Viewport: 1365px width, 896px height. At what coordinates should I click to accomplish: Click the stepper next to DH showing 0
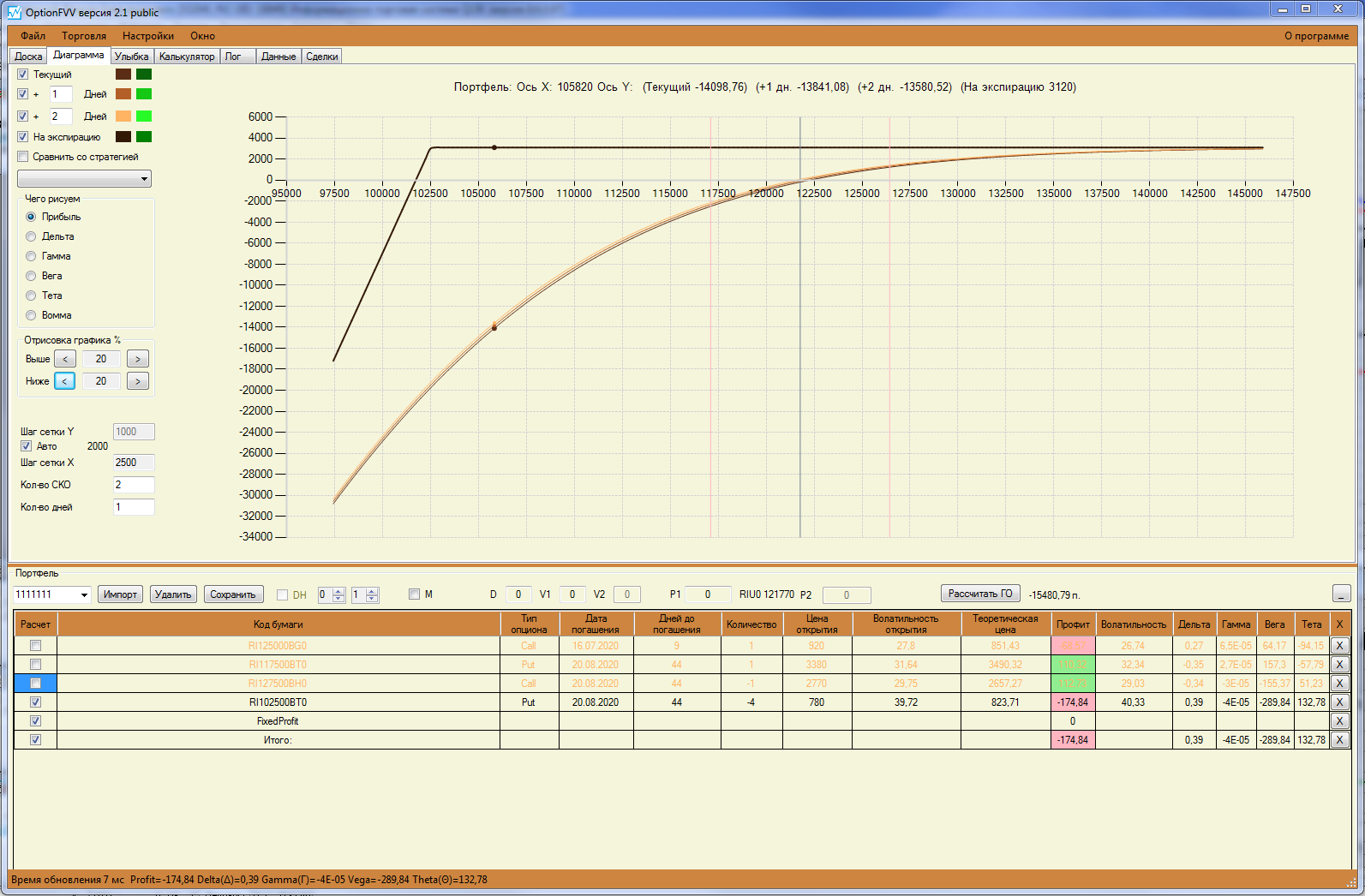[331, 594]
